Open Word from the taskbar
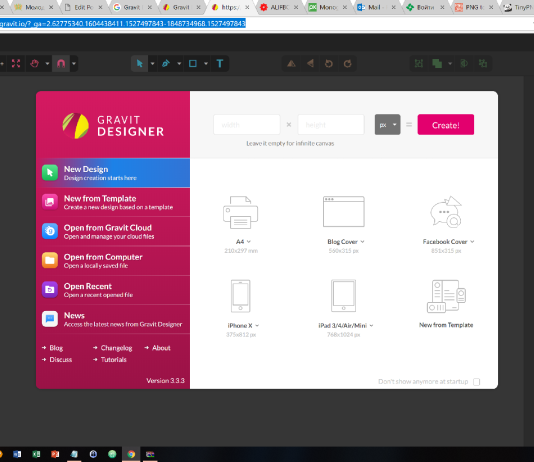Viewport: 534px width, 462px height. click(17, 454)
